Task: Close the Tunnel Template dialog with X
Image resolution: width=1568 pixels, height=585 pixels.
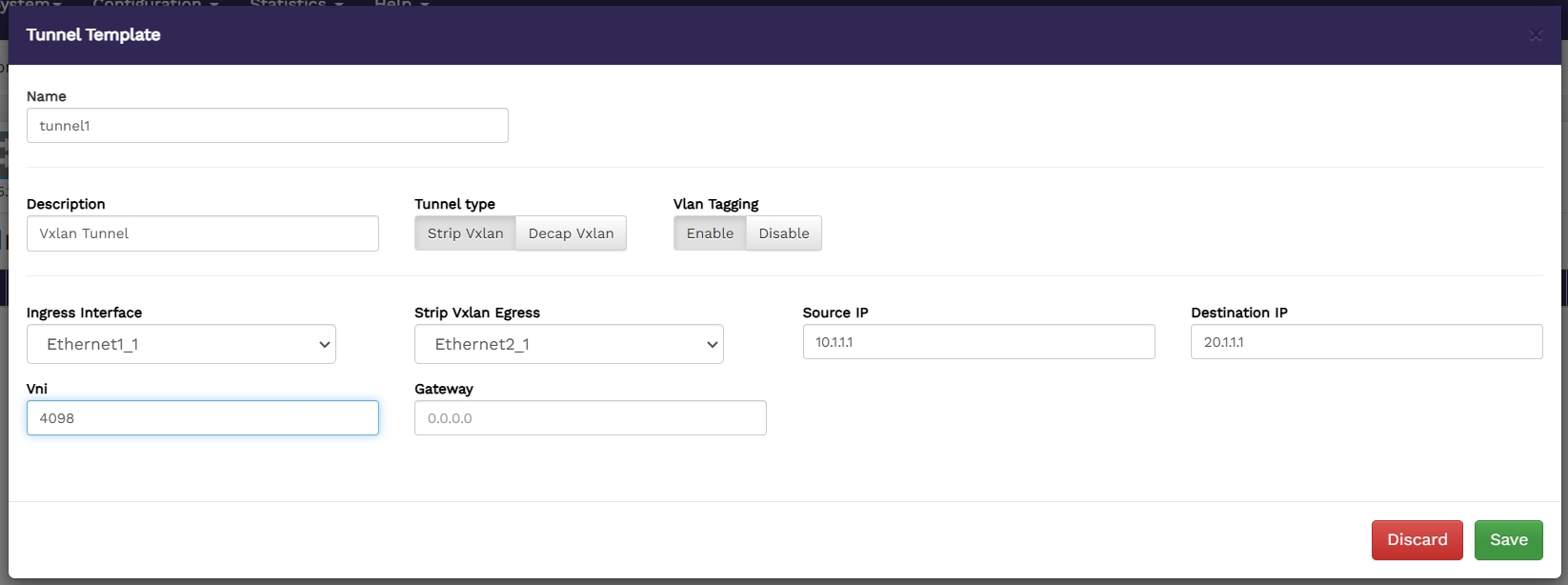Action: [x=1536, y=35]
